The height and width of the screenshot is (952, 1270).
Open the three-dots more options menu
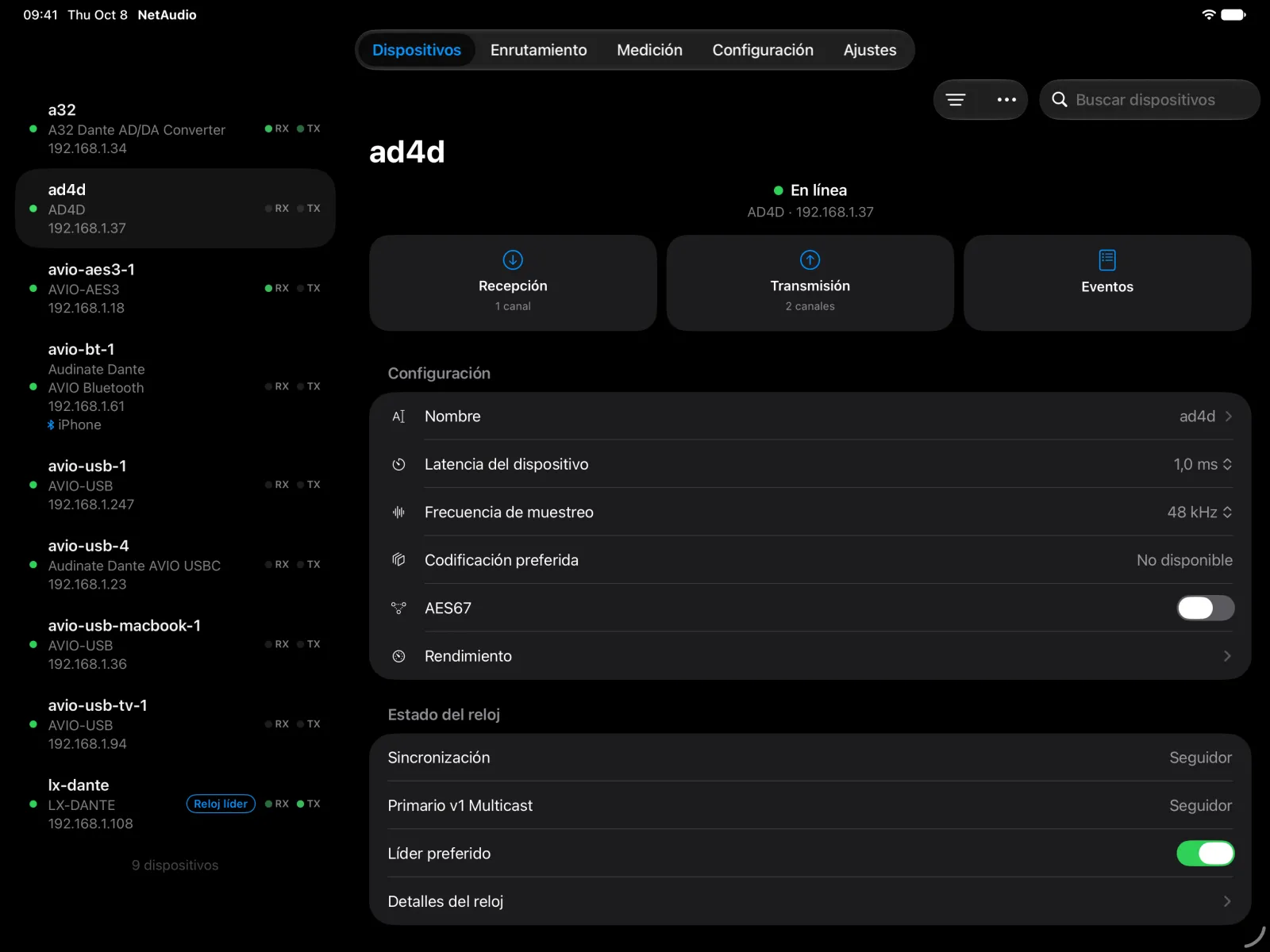pyautogui.click(x=1006, y=100)
